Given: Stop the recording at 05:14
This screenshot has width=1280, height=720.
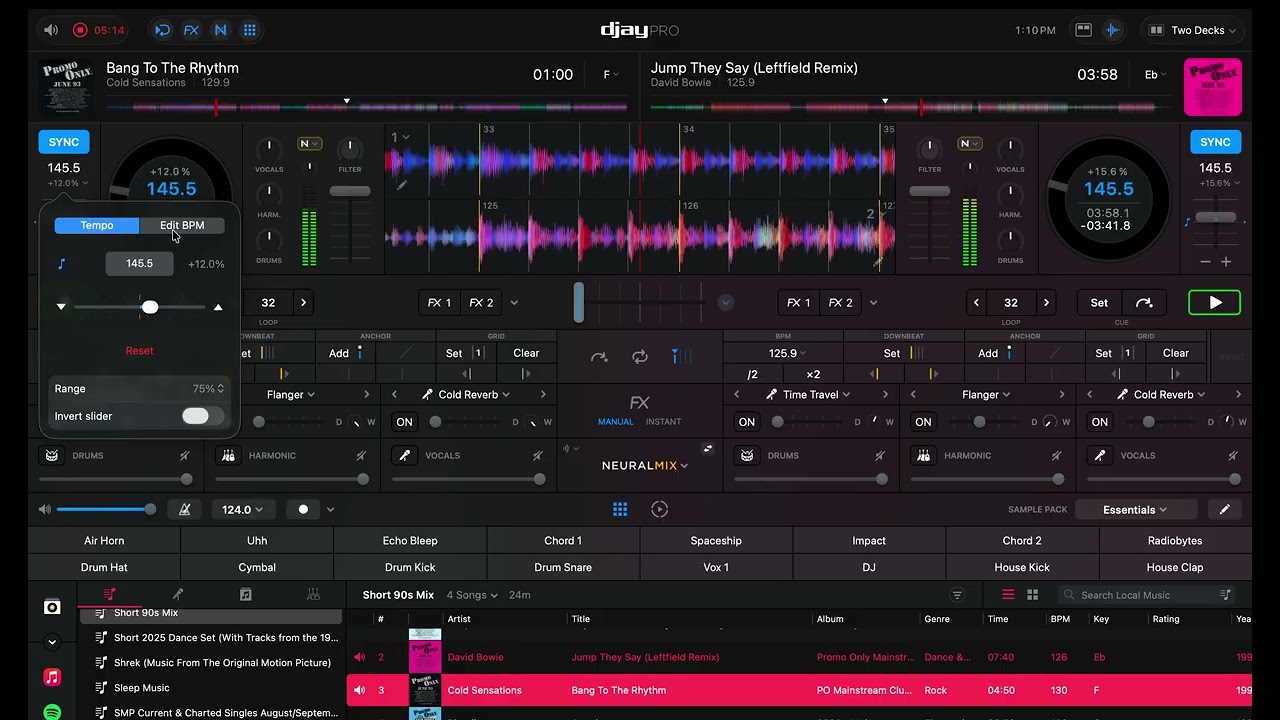Looking at the screenshot, I should click(80, 30).
